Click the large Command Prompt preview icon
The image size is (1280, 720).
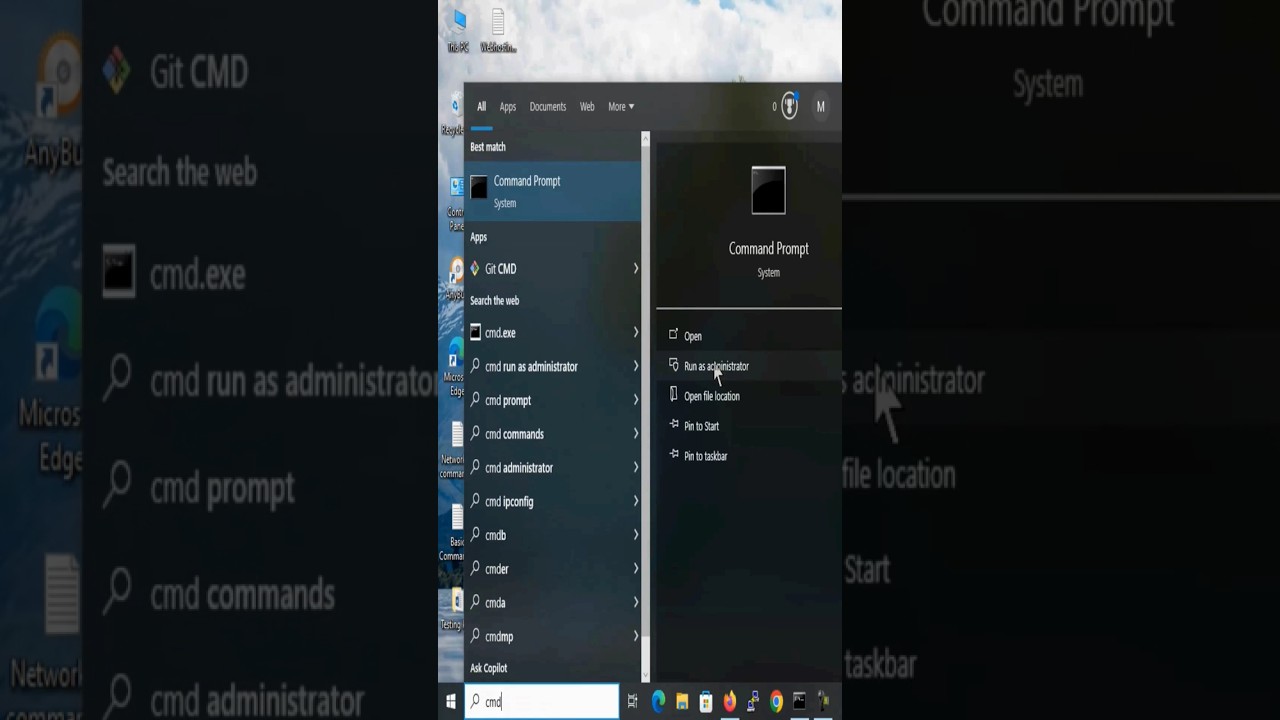point(768,190)
